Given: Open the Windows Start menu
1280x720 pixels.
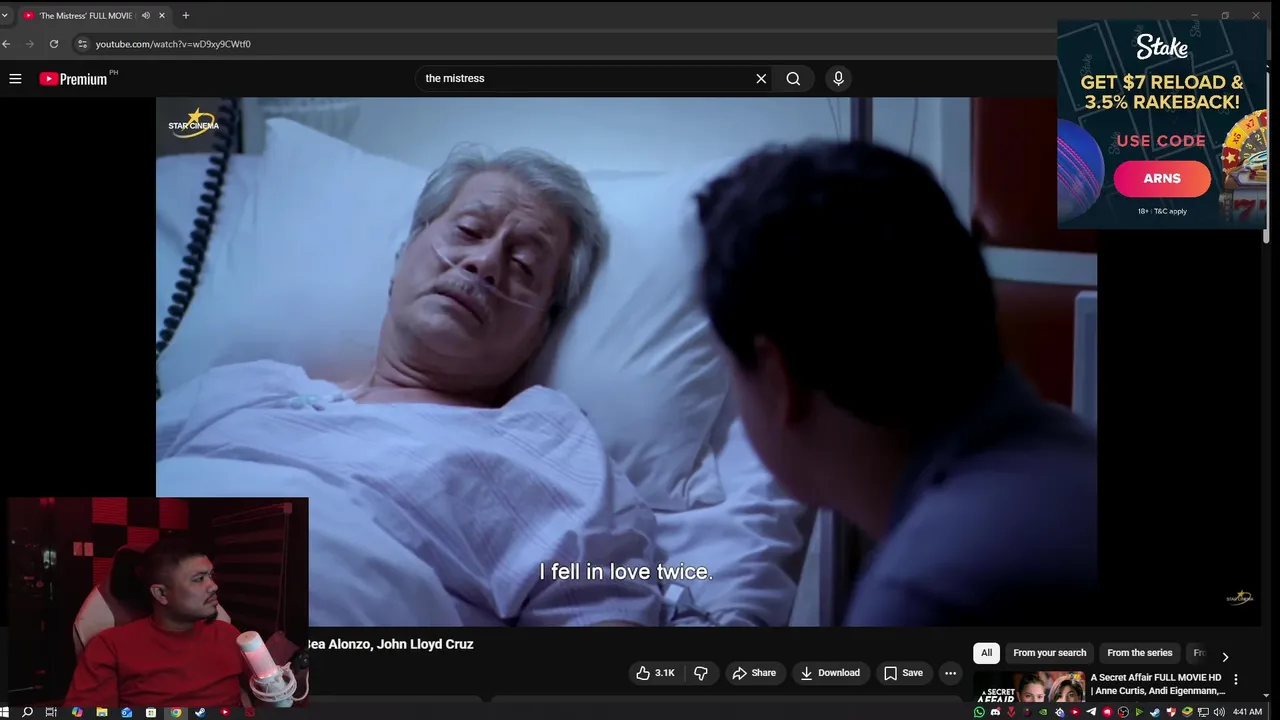Looking at the screenshot, I should (x=4, y=712).
